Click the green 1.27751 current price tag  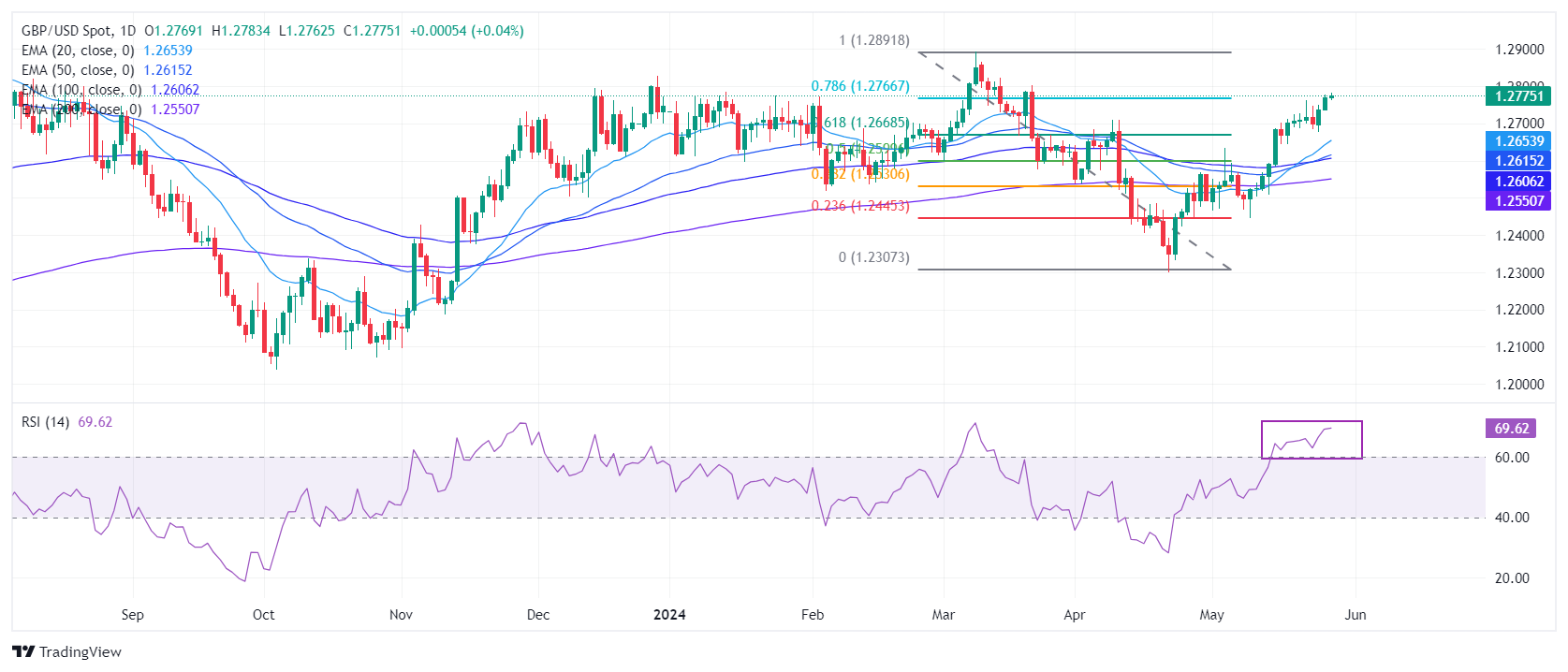point(1517,96)
